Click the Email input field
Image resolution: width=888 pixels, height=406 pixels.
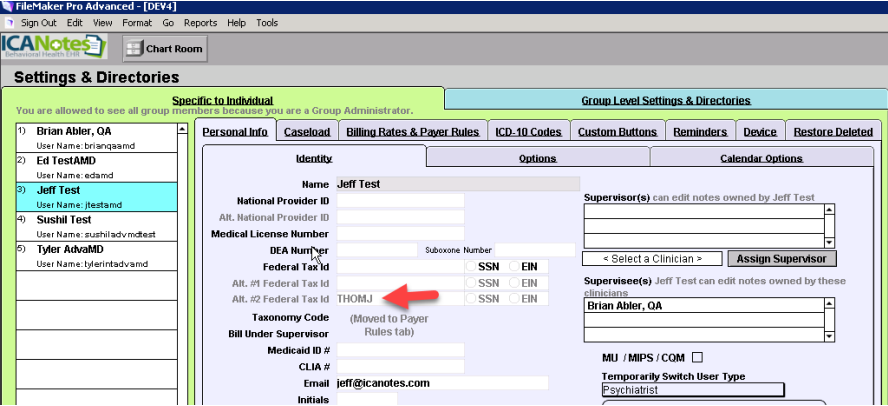(442, 383)
